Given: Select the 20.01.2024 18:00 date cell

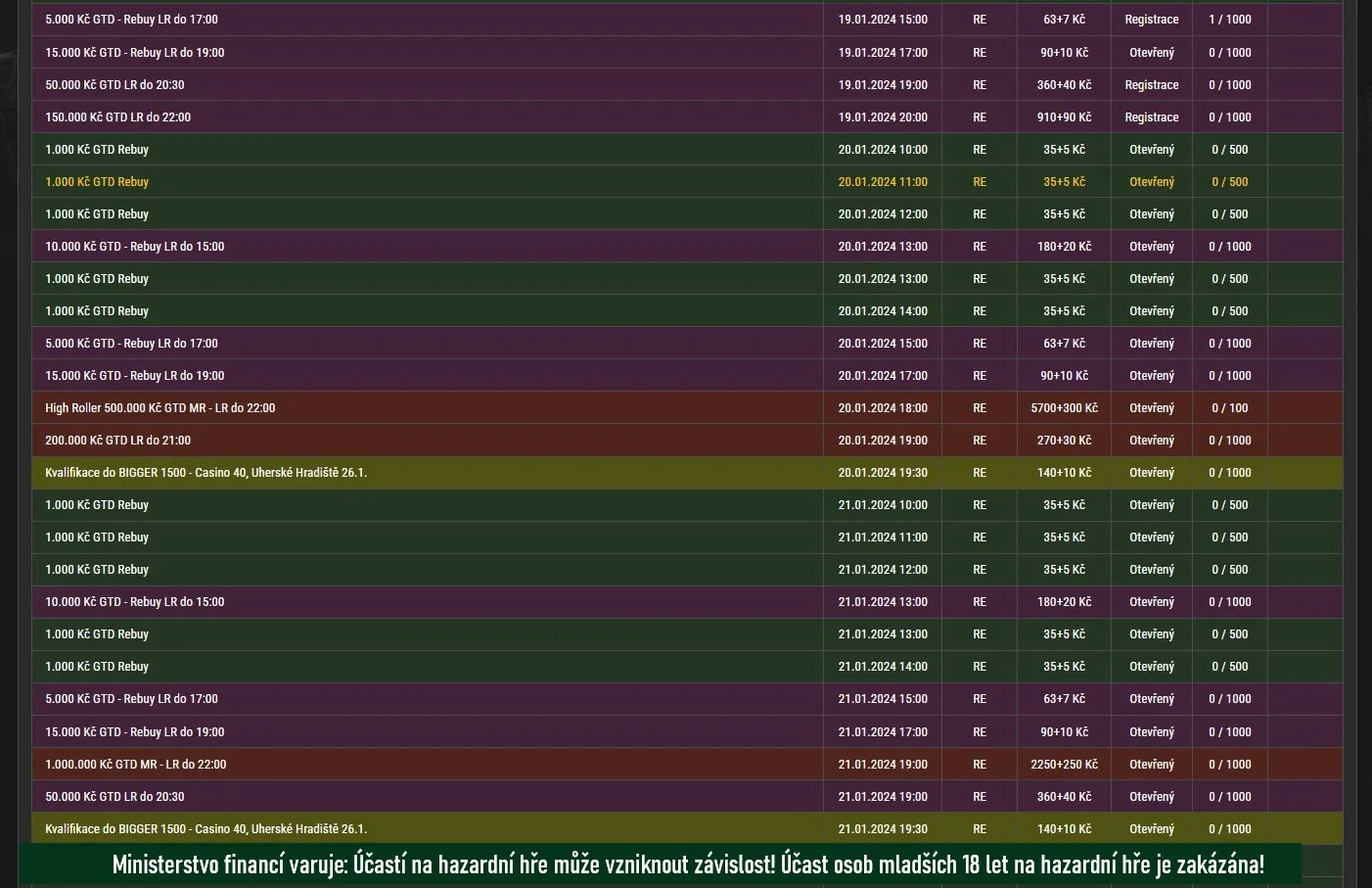Looking at the screenshot, I should (883, 407).
